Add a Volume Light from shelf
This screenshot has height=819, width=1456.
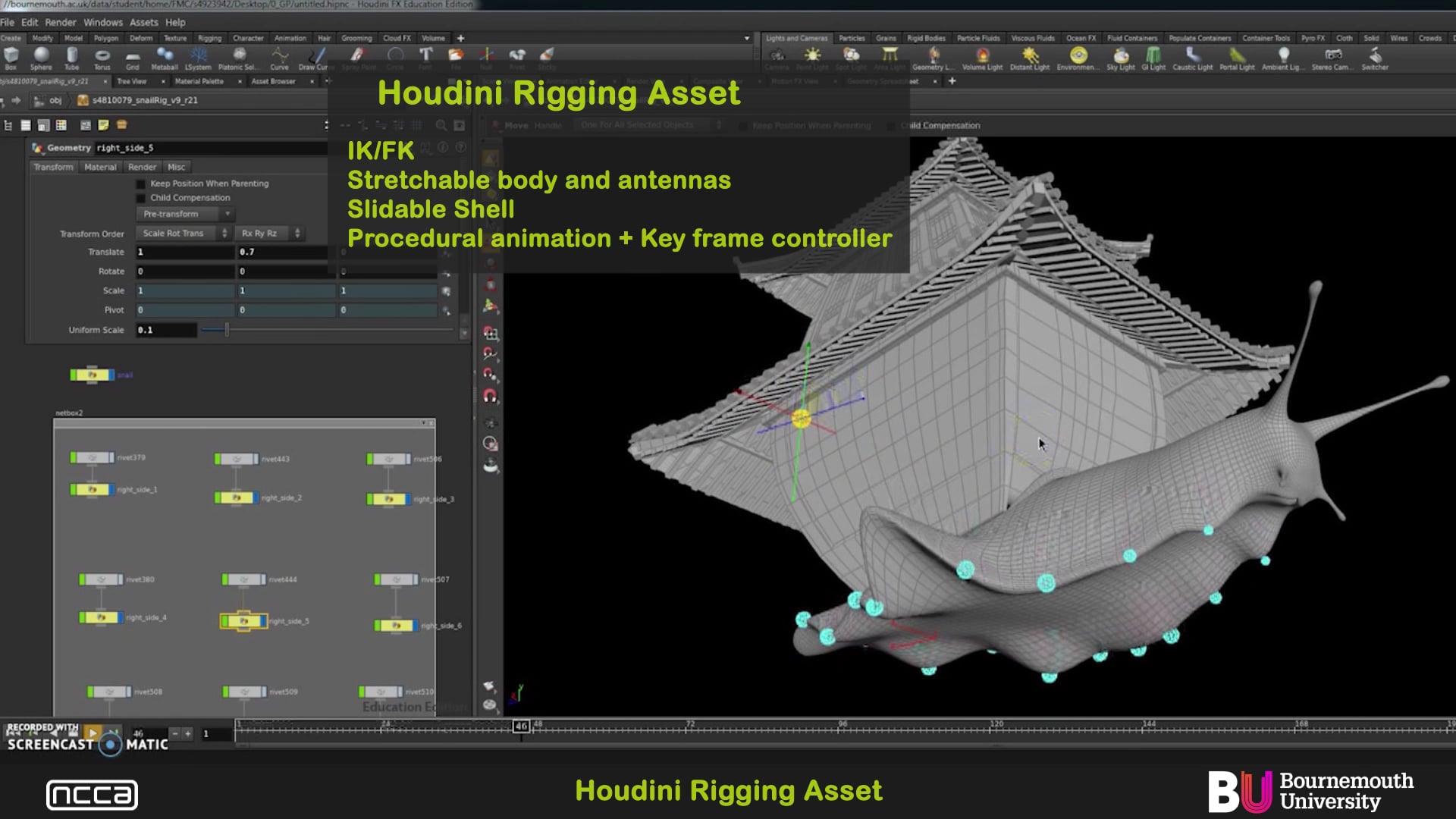click(x=982, y=58)
